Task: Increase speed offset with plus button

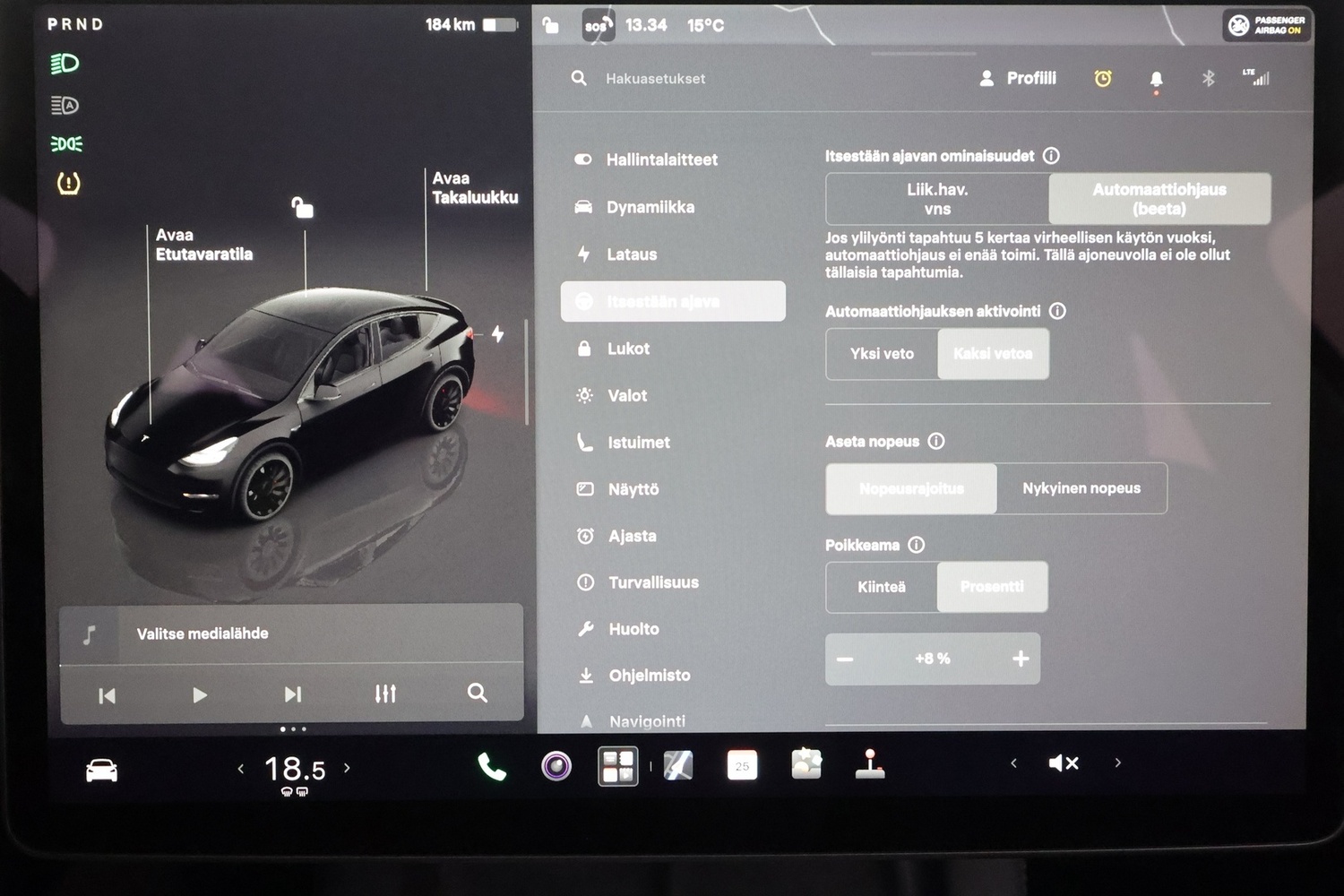Action: point(1021,659)
